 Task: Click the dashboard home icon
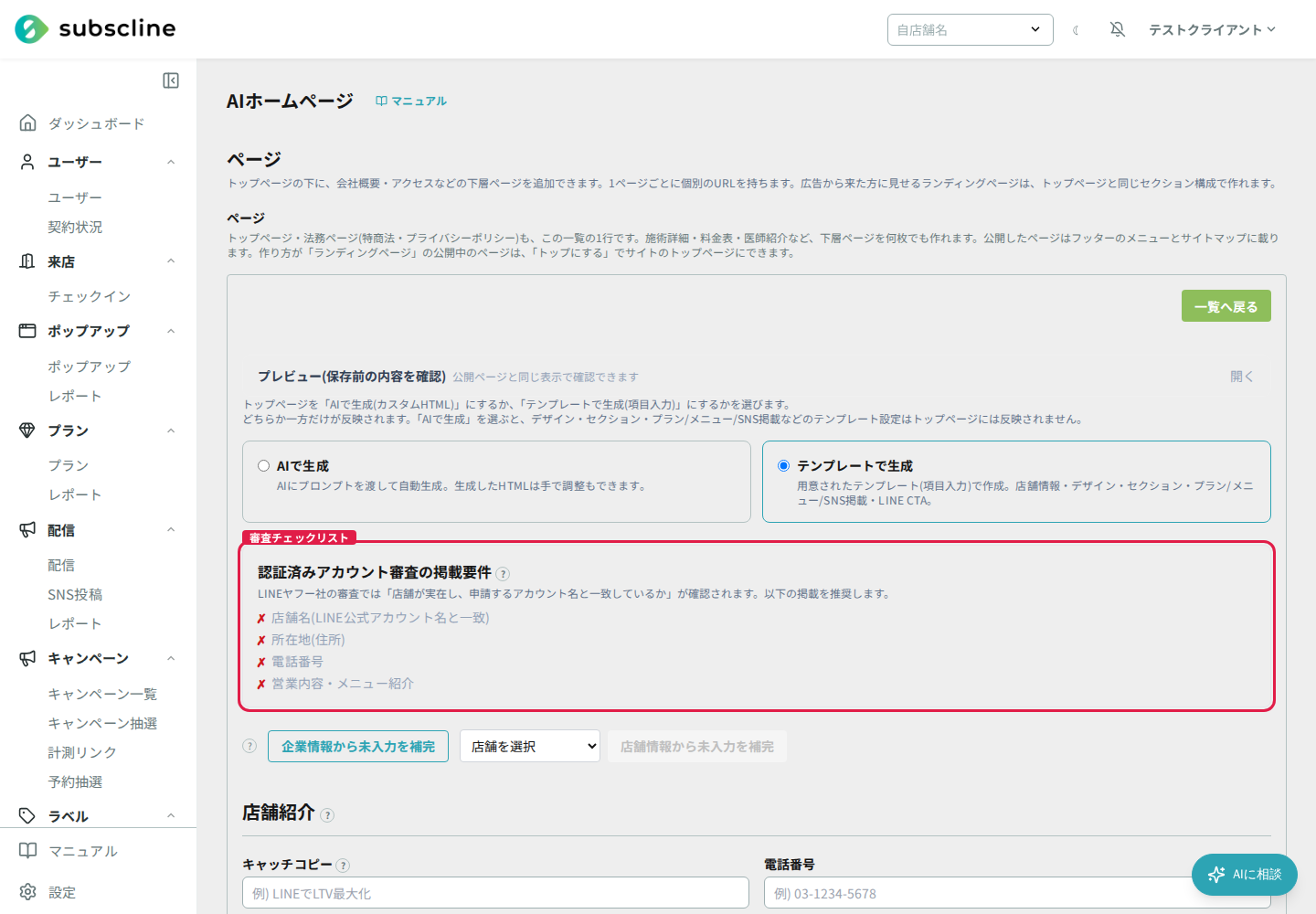[28, 122]
